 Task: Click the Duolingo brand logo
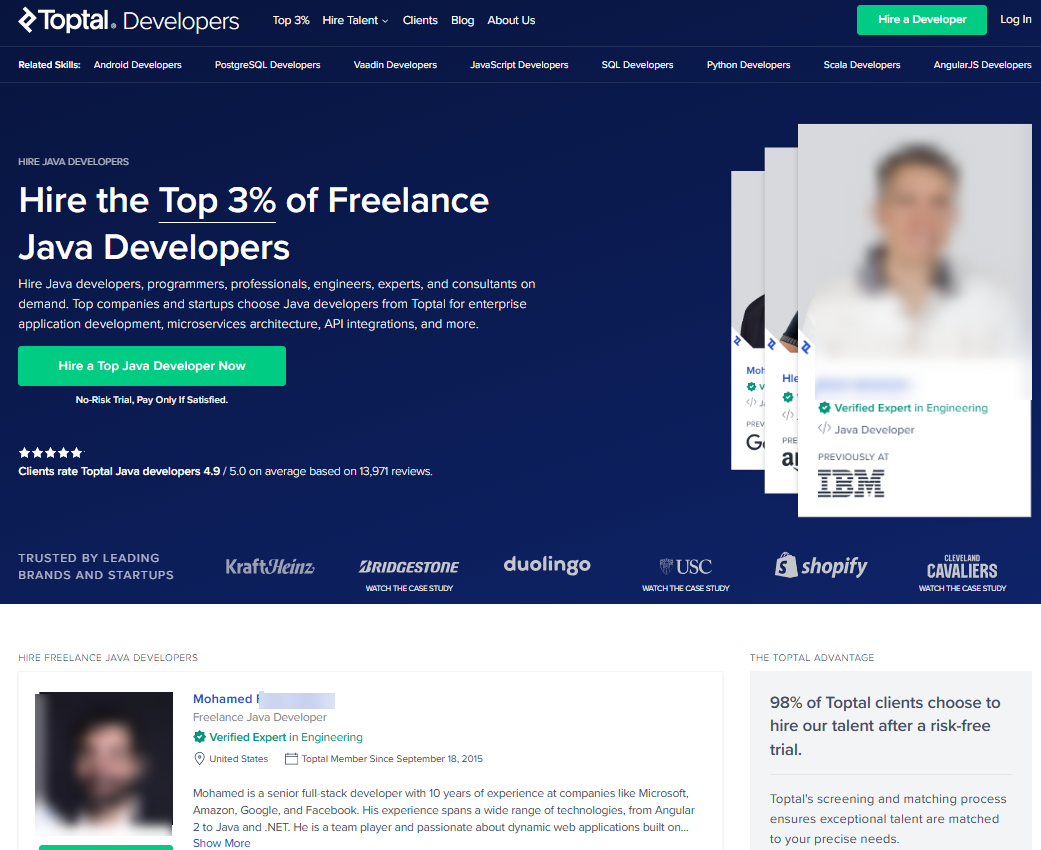(547, 565)
